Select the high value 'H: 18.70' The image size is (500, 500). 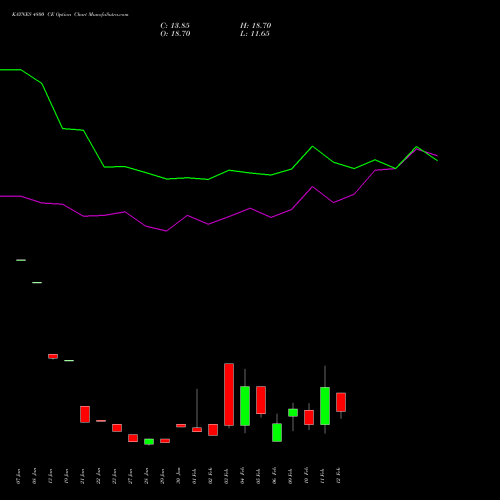click(x=255, y=26)
